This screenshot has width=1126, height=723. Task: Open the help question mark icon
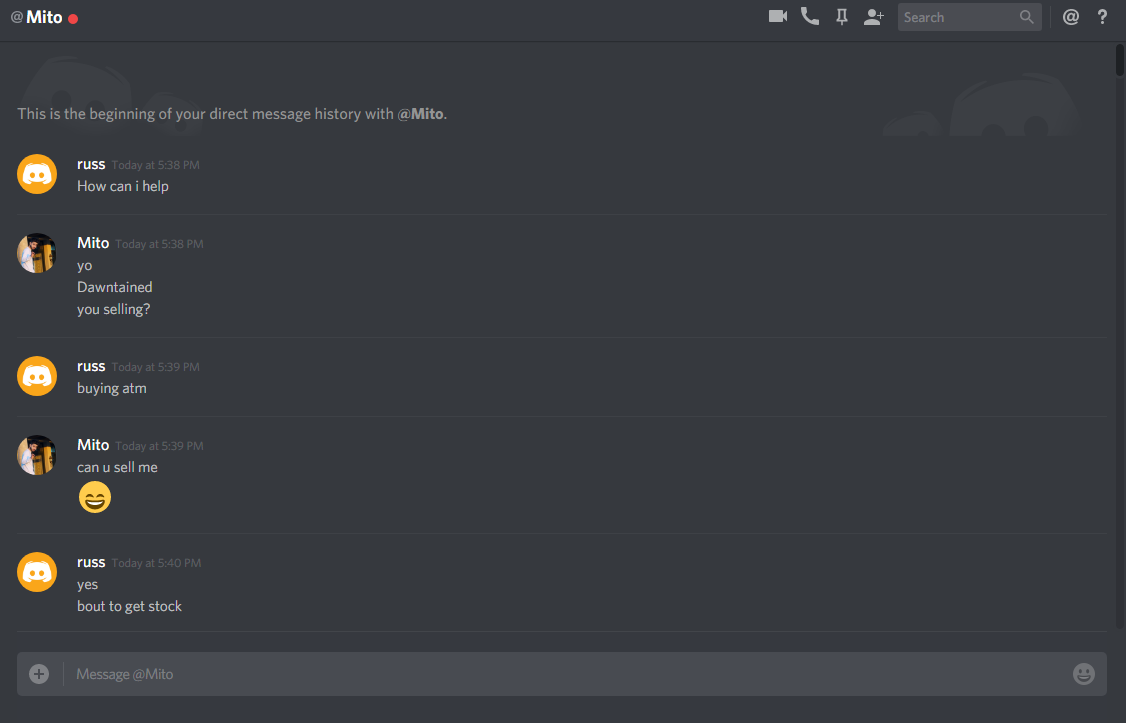coord(1102,17)
